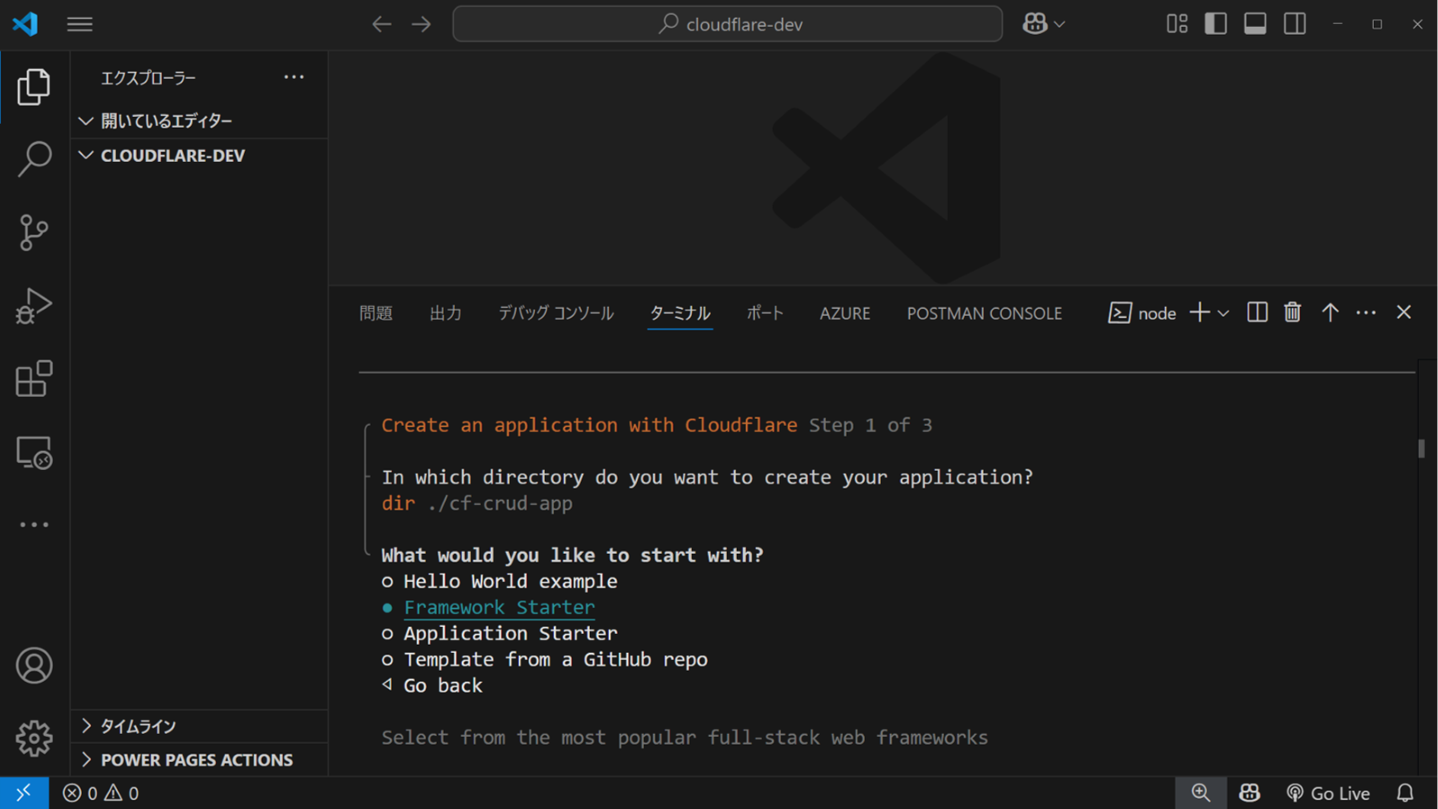
Task: Toggle the bottom panel visibility
Action: (1255, 24)
